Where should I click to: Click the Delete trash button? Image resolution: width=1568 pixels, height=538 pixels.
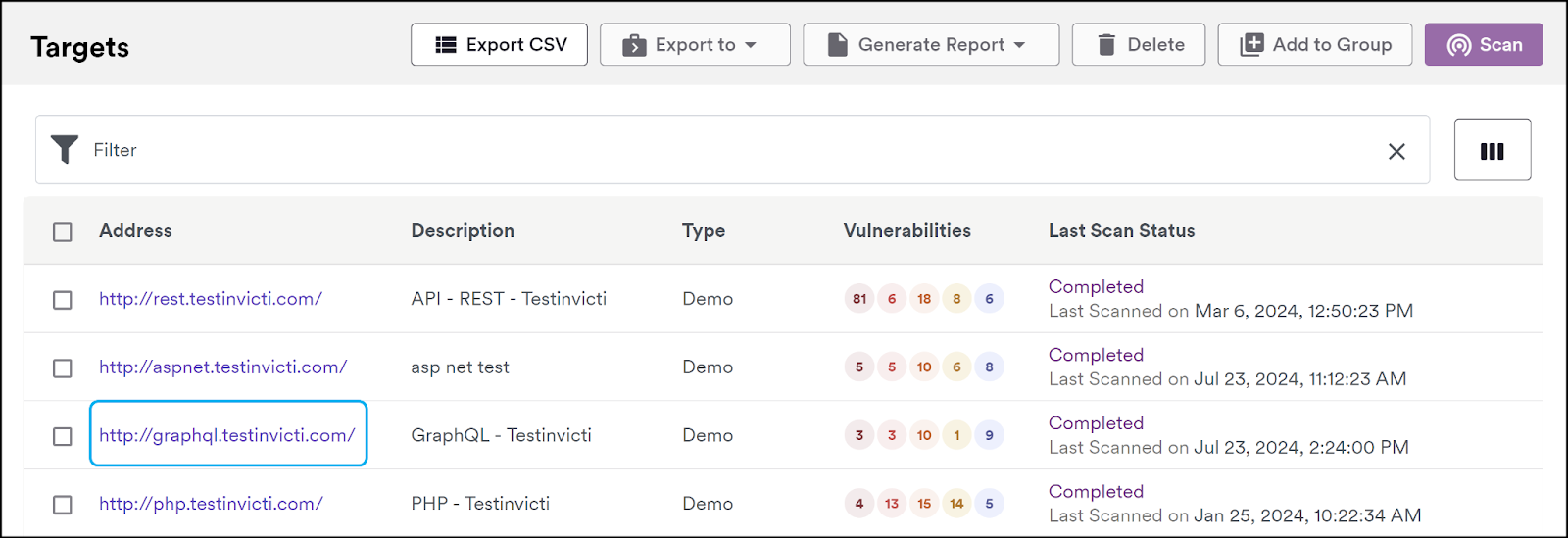[x=1139, y=45]
